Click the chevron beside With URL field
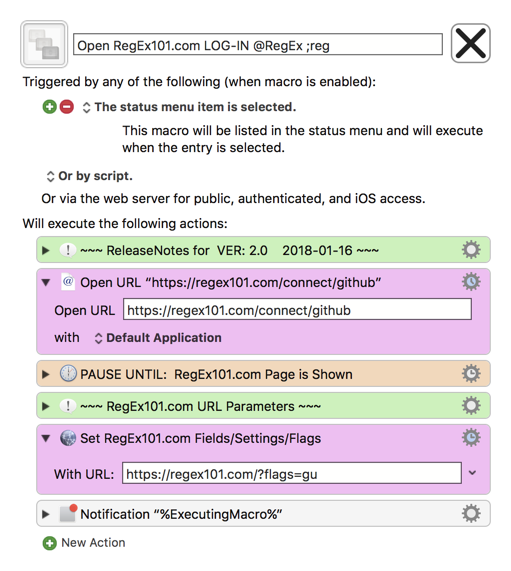511x571 pixels. coord(472,473)
